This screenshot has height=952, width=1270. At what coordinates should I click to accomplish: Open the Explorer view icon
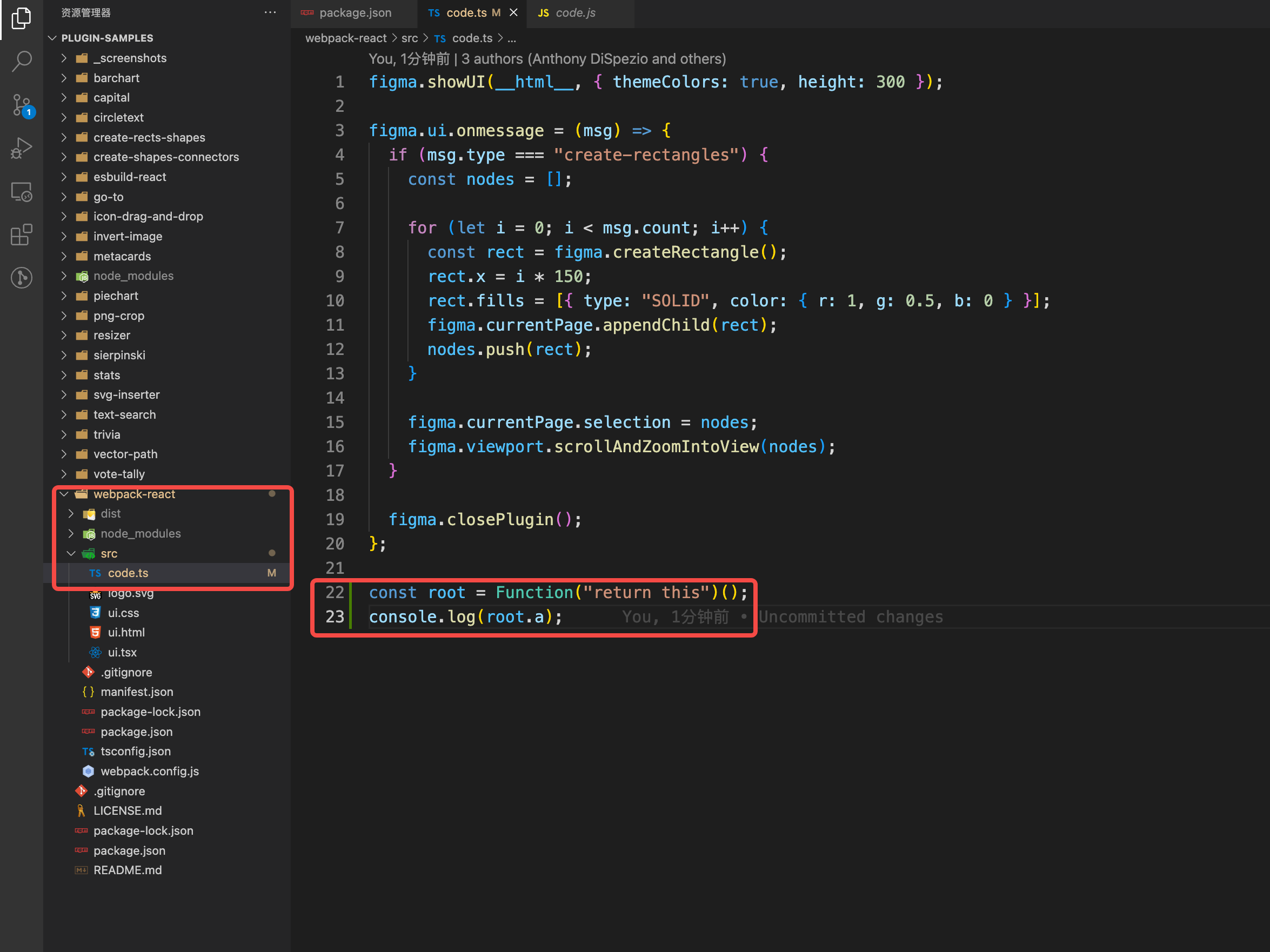click(x=21, y=18)
